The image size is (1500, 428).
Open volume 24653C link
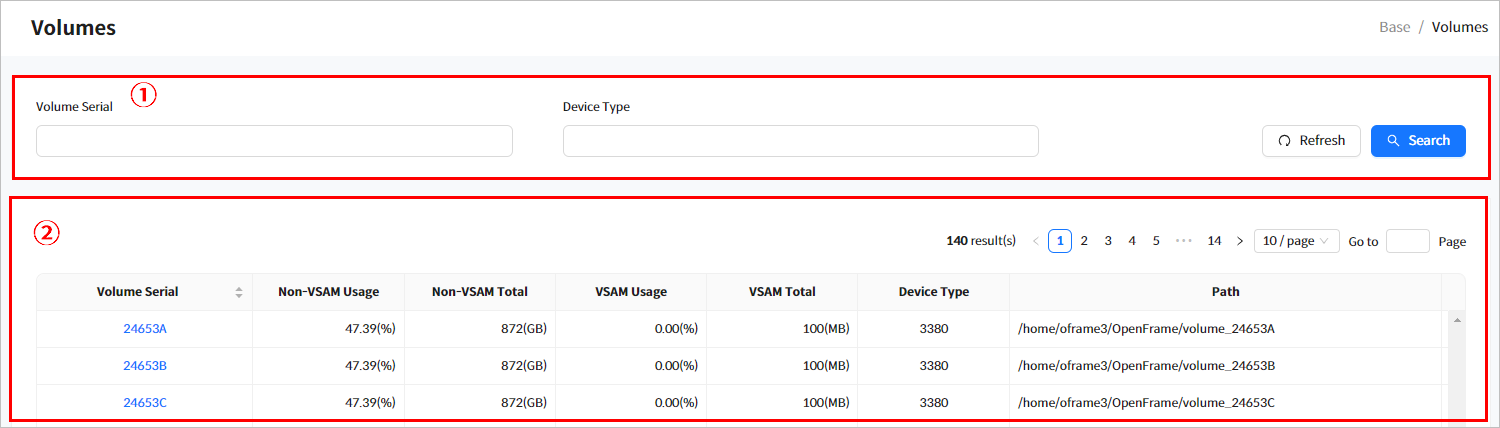(x=145, y=403)
